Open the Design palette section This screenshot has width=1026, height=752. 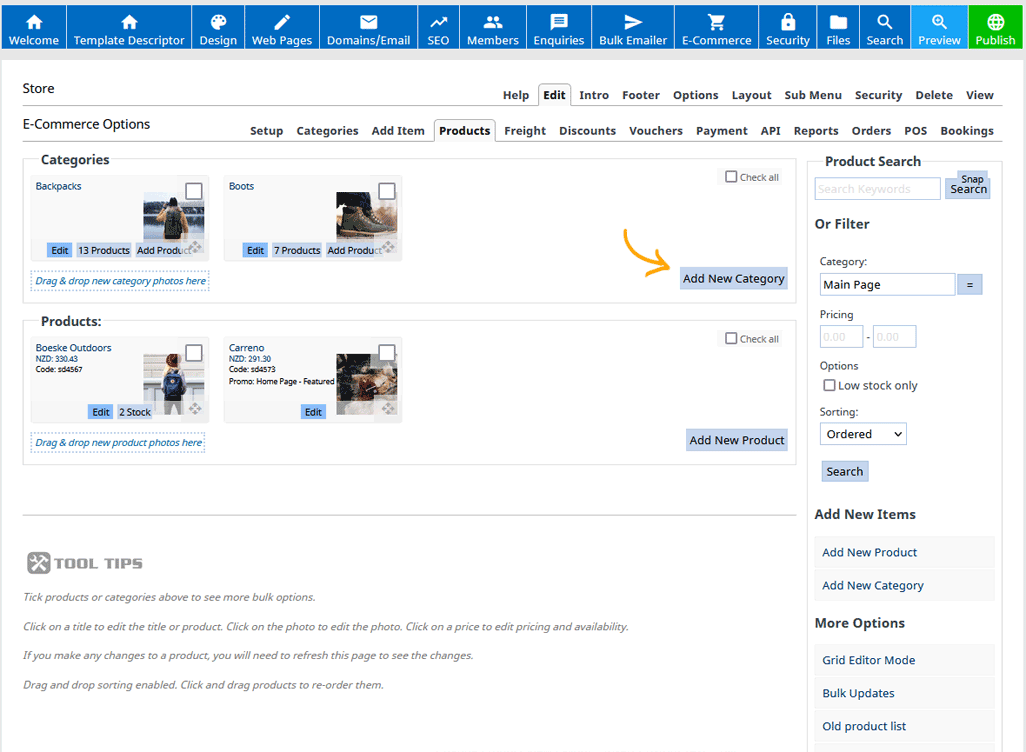click(218, 27)
